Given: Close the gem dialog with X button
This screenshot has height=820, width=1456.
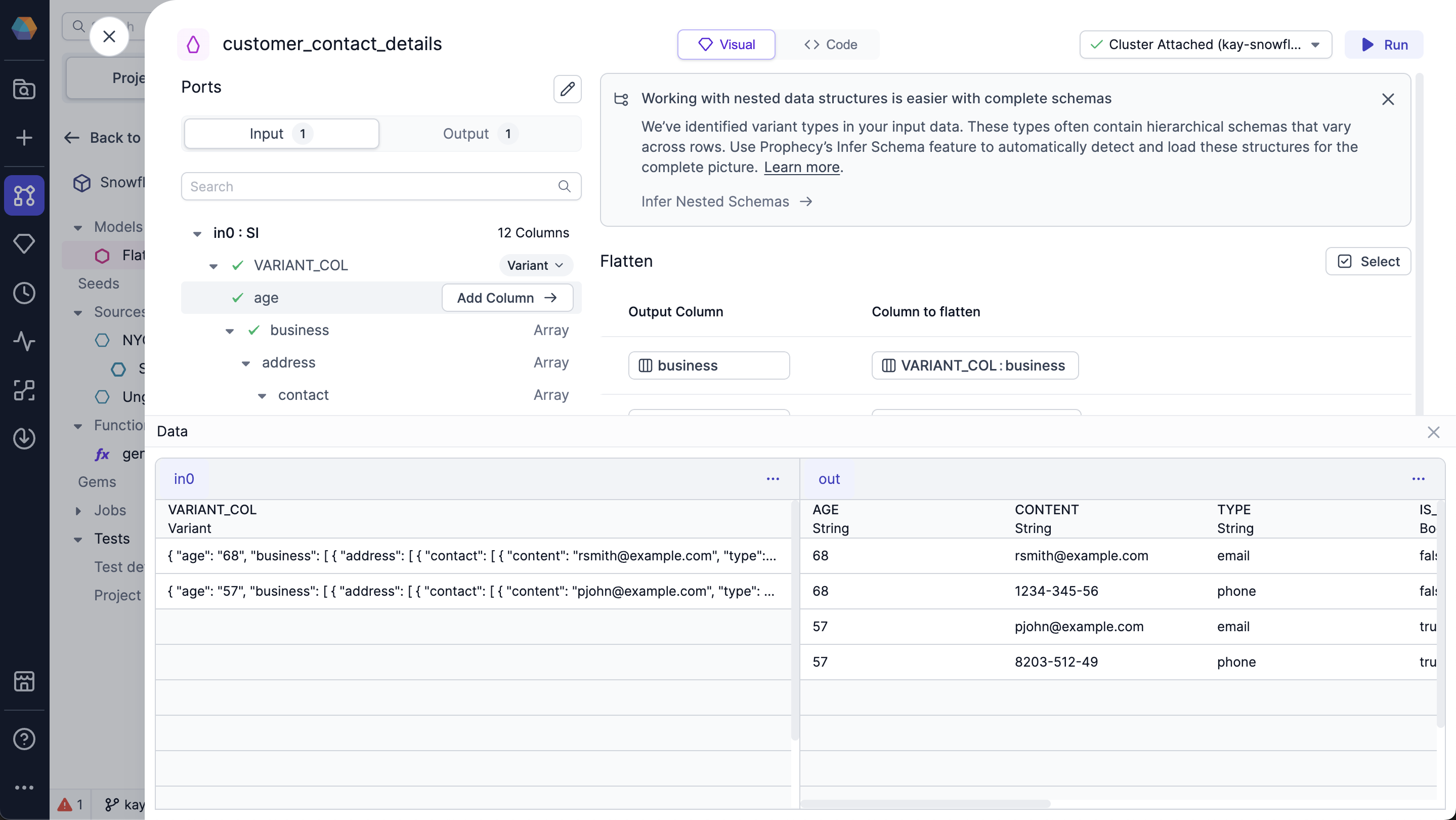Looking at the screenshot, I should point(109,36).
